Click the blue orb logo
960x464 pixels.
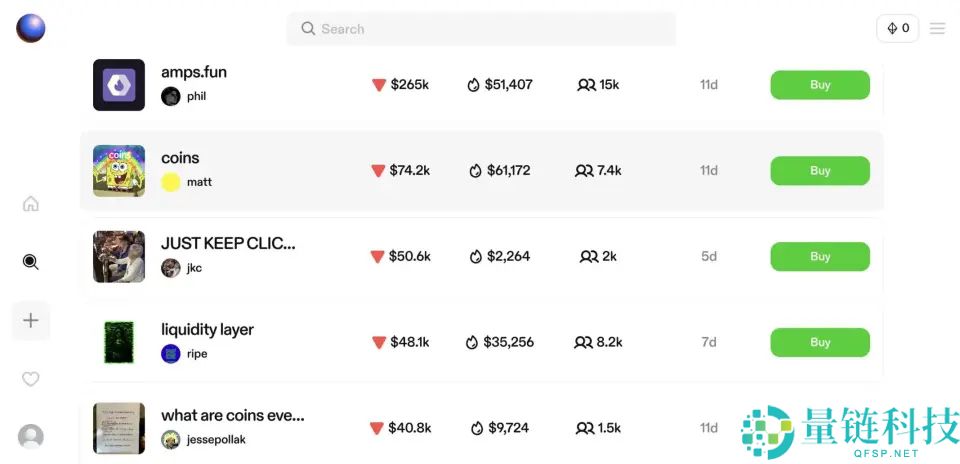coord(31,28)
